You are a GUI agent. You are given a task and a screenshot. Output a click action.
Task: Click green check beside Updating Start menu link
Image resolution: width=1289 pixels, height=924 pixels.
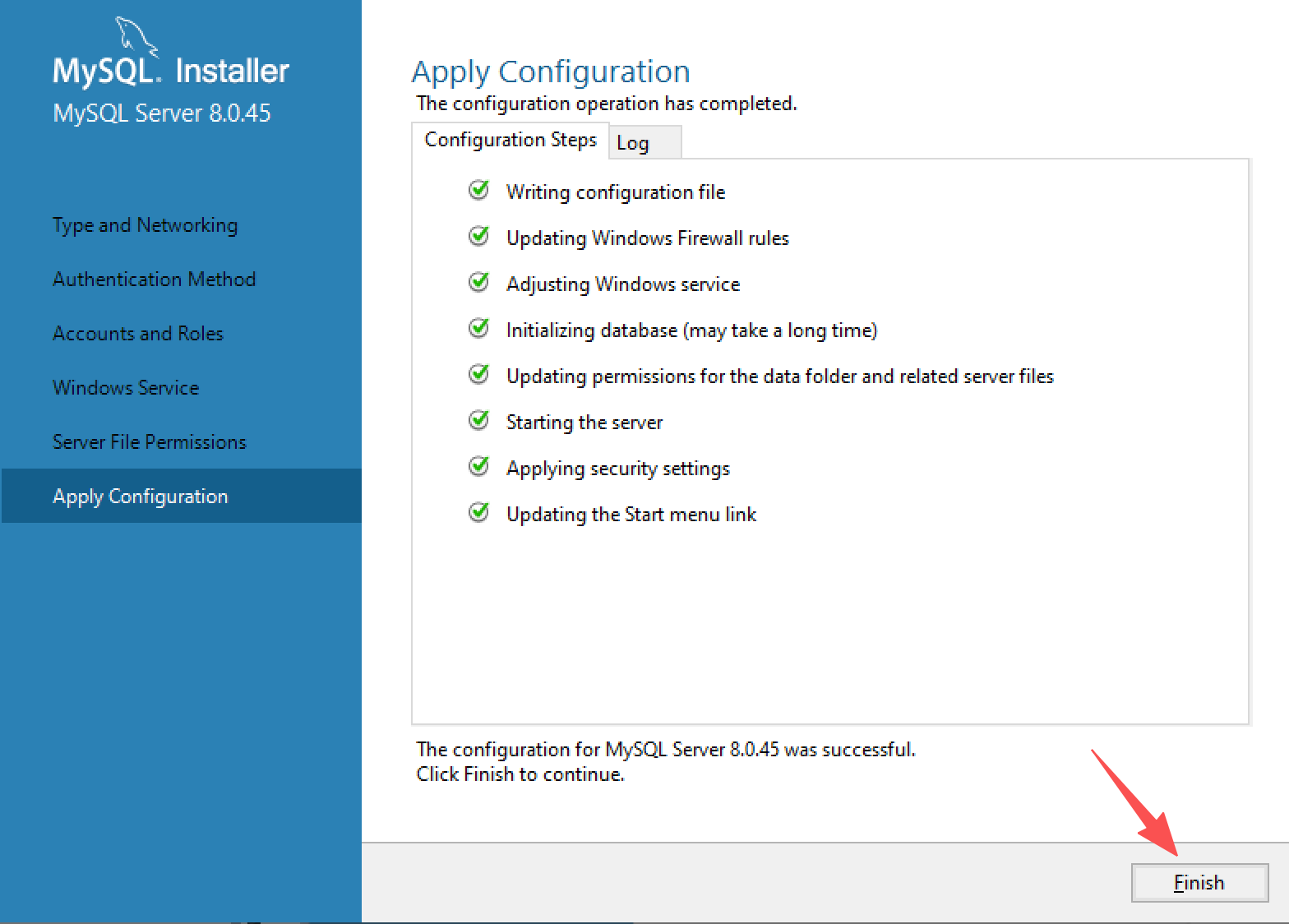478,513
